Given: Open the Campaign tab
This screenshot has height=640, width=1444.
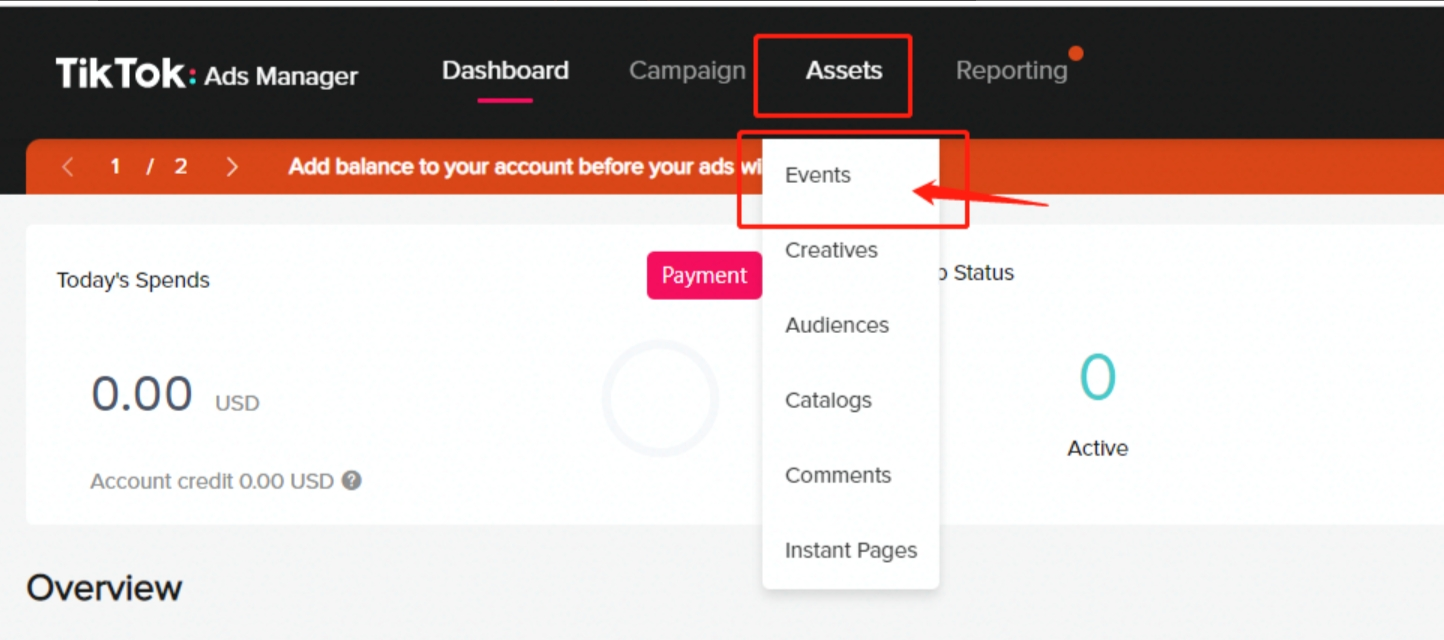Looking at the screenshot, I should tap(687, 71).
